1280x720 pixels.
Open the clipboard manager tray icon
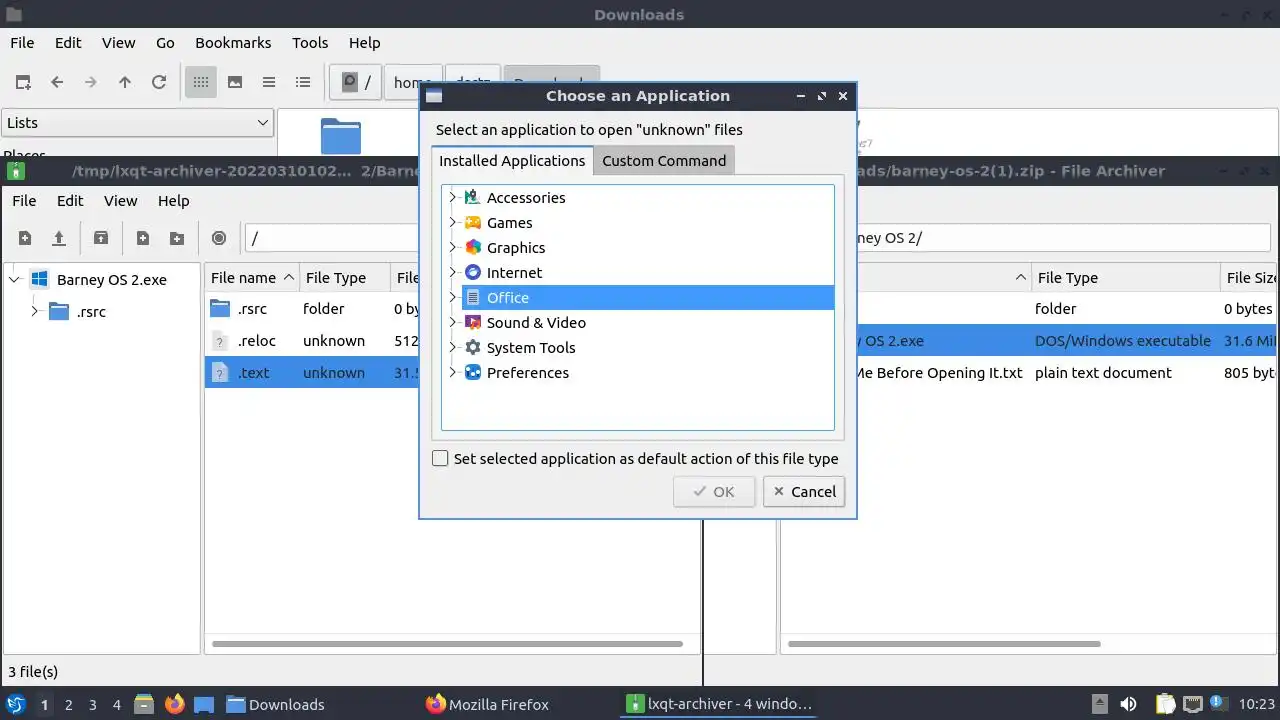(1165, 704)
